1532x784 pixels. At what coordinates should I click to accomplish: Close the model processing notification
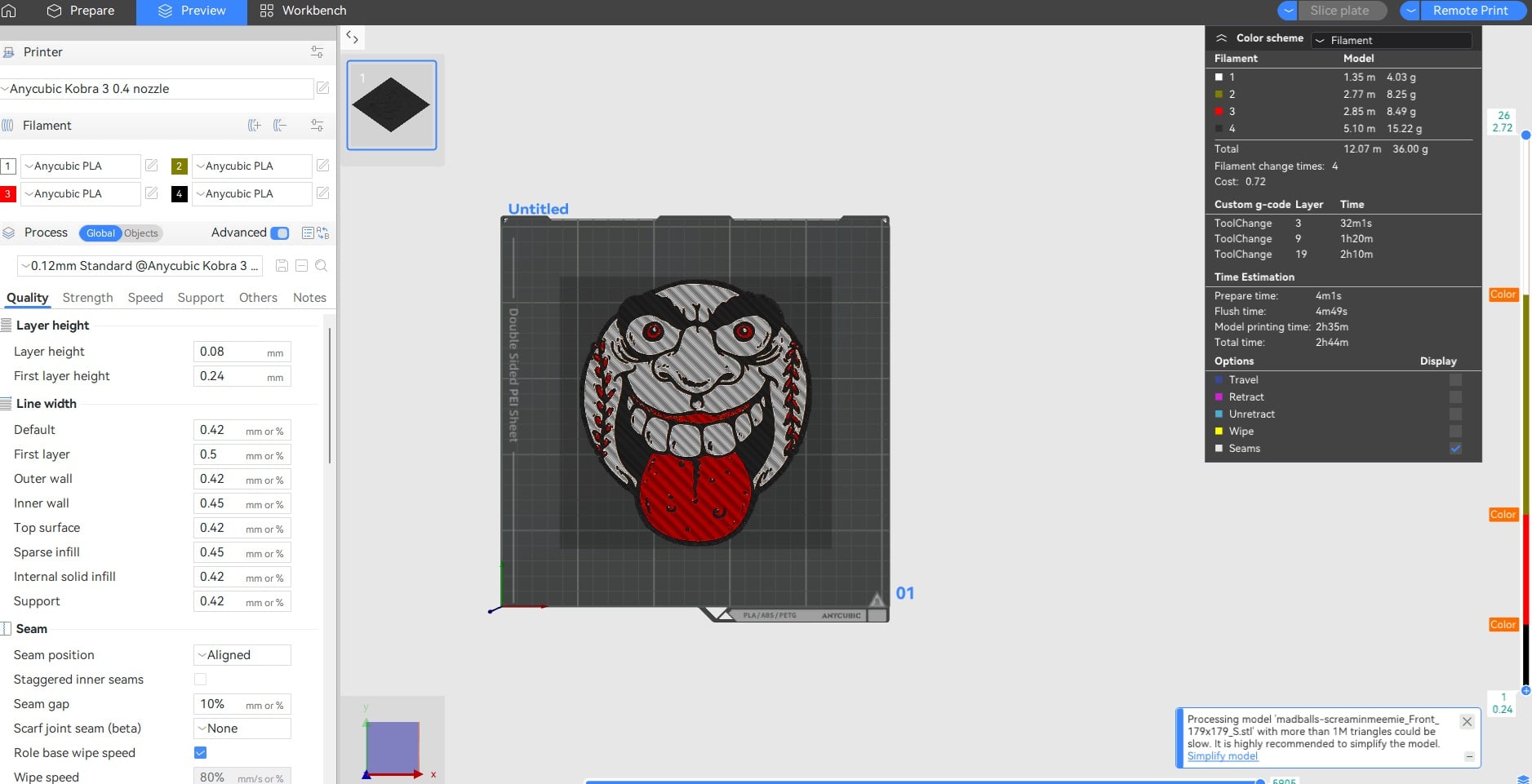point(1467,721)
